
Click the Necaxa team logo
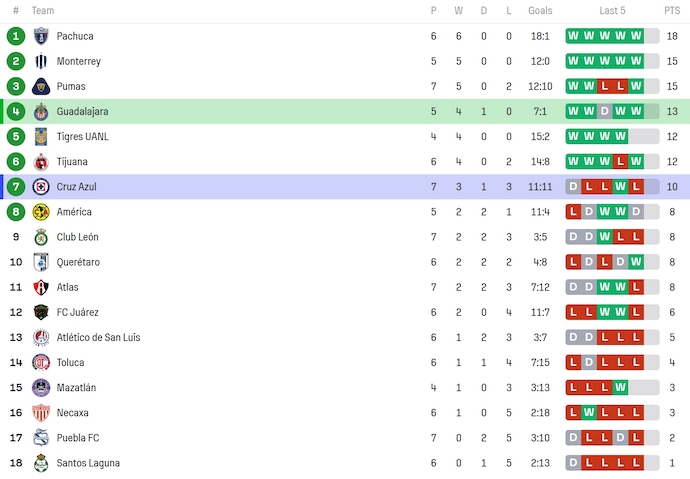pos(41,412)
